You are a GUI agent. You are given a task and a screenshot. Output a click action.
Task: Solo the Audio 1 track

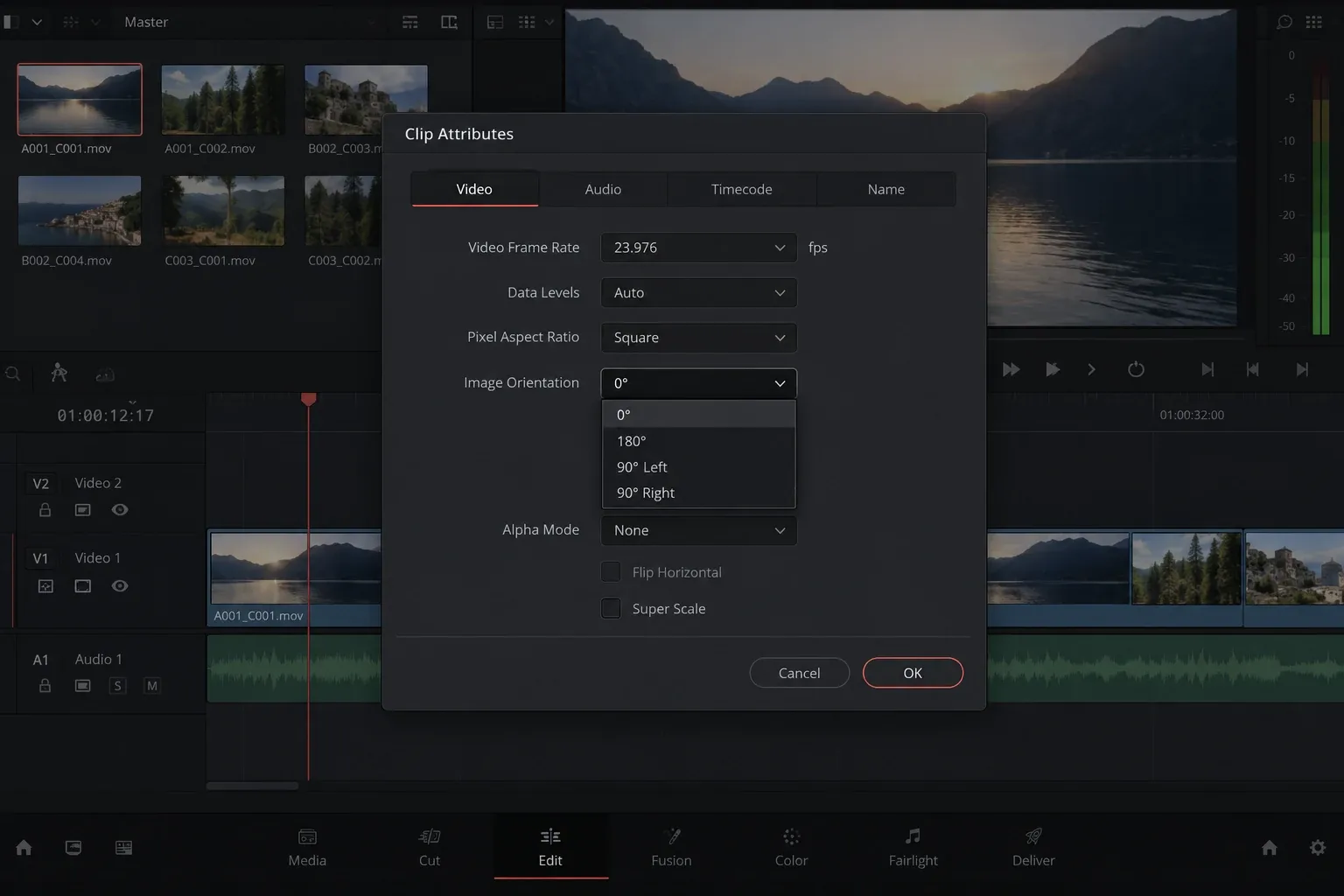tap(117, 686)
